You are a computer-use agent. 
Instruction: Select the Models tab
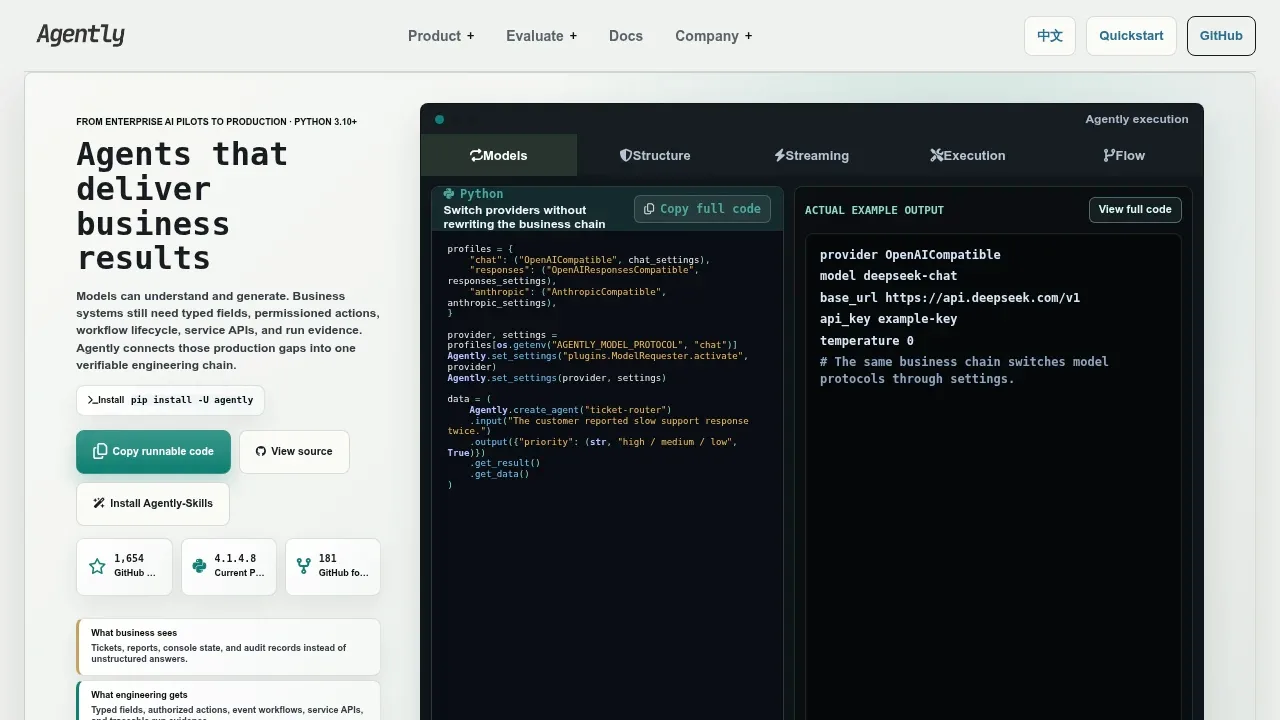coord(499,155)
